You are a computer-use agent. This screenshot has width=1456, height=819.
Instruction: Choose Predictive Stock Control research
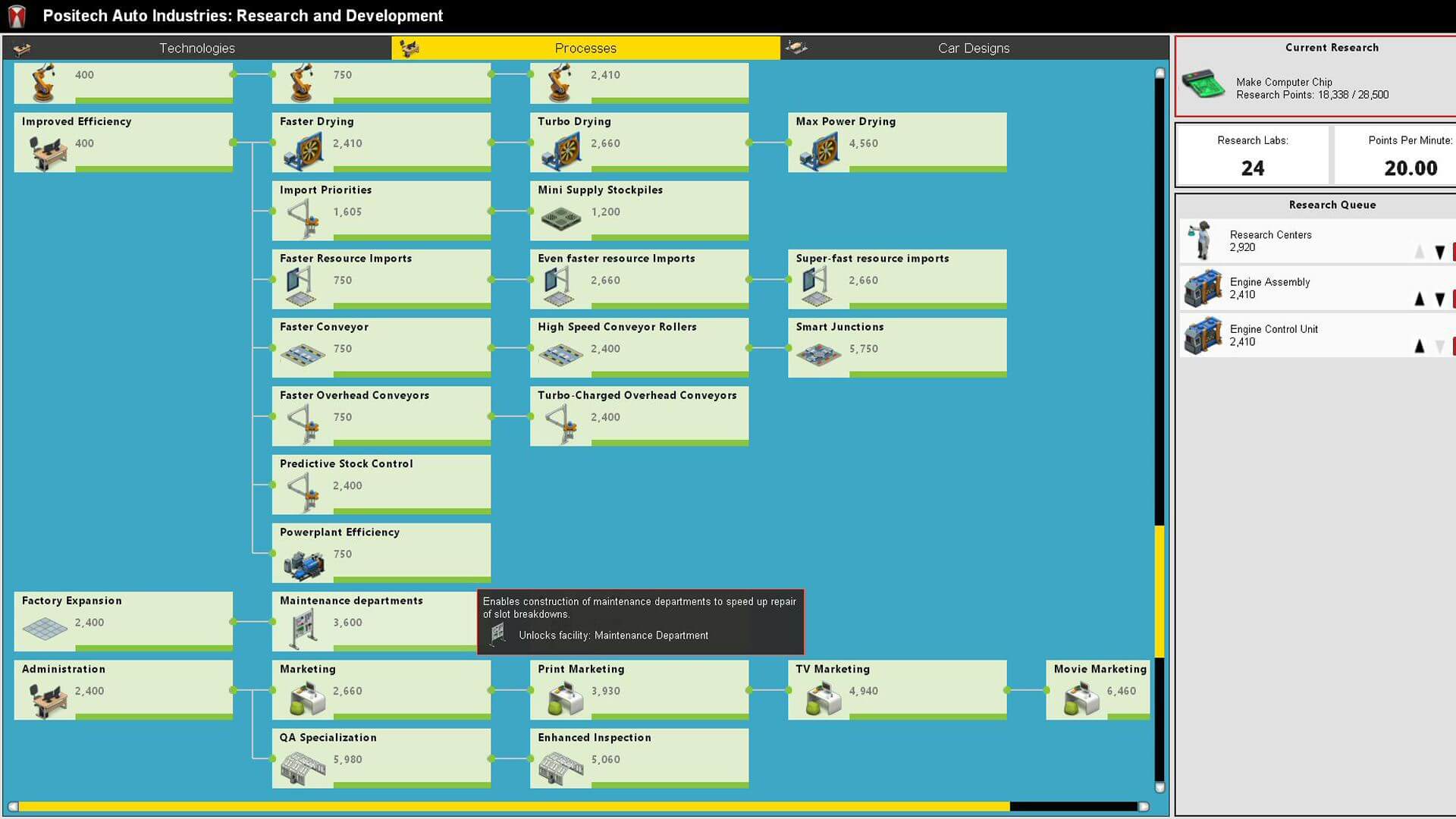pos(381,483)
